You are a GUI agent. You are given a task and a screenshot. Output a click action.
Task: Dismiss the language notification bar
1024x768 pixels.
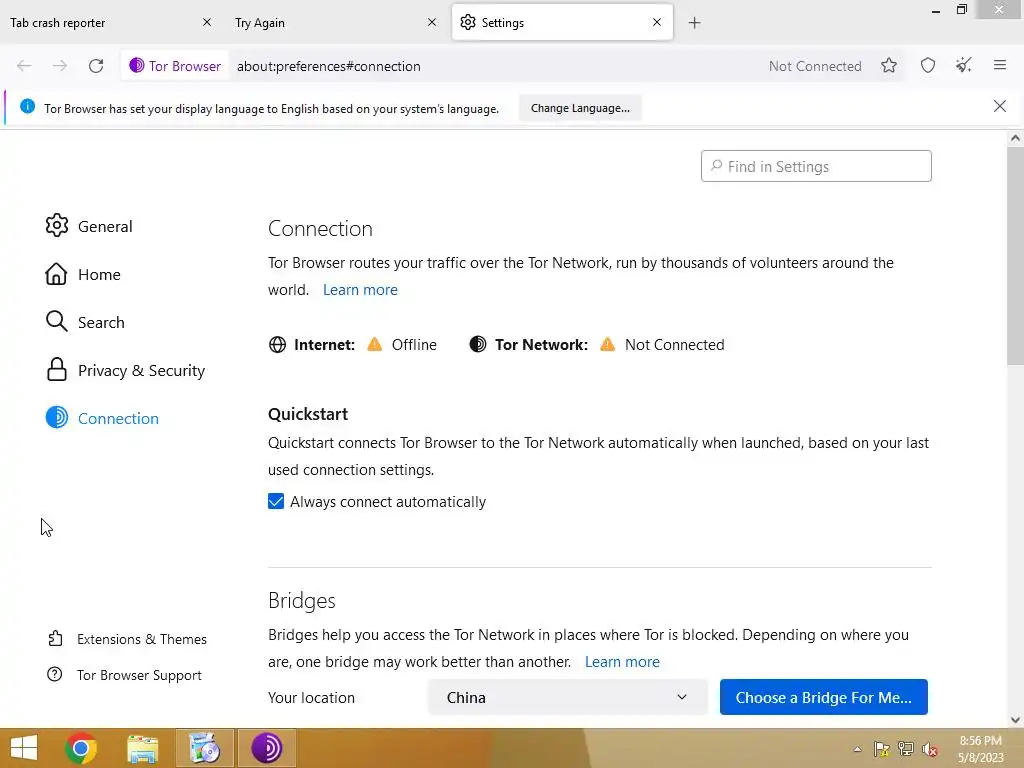999,106
